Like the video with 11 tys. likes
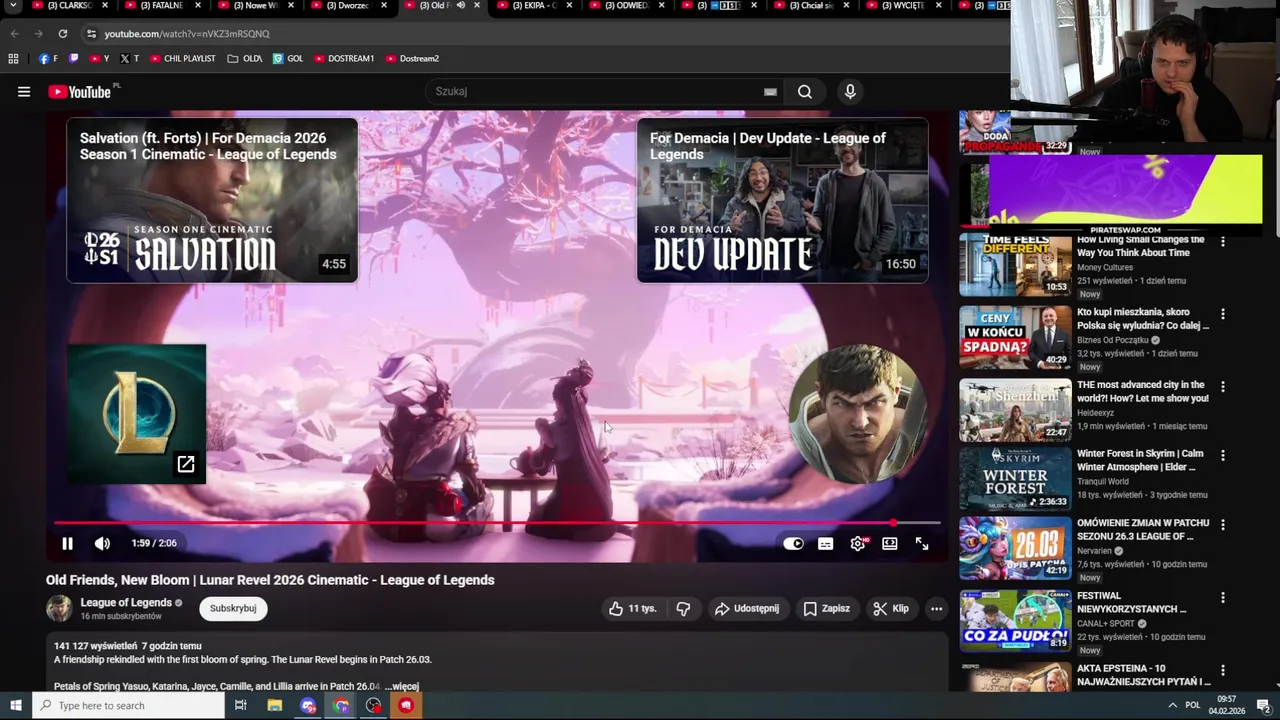Image resolution: width=1280 pixels, height=720 pixels. [633, 608]
